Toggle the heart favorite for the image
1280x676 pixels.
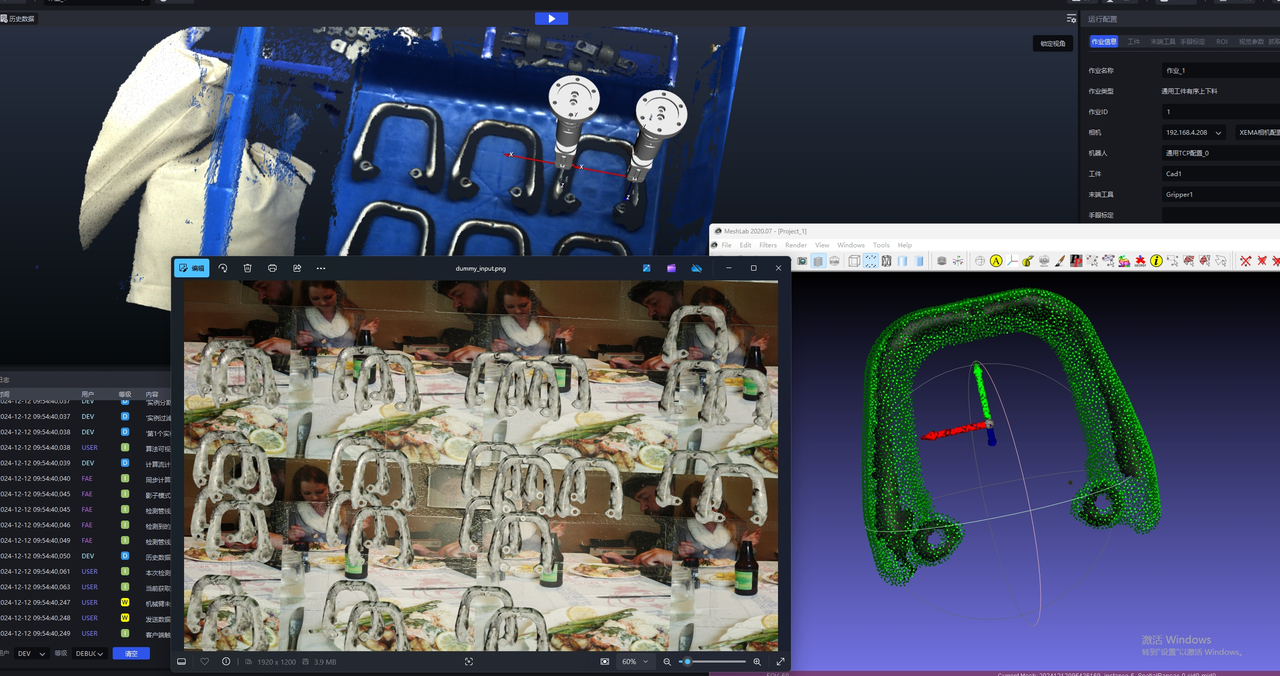point(204,662)
